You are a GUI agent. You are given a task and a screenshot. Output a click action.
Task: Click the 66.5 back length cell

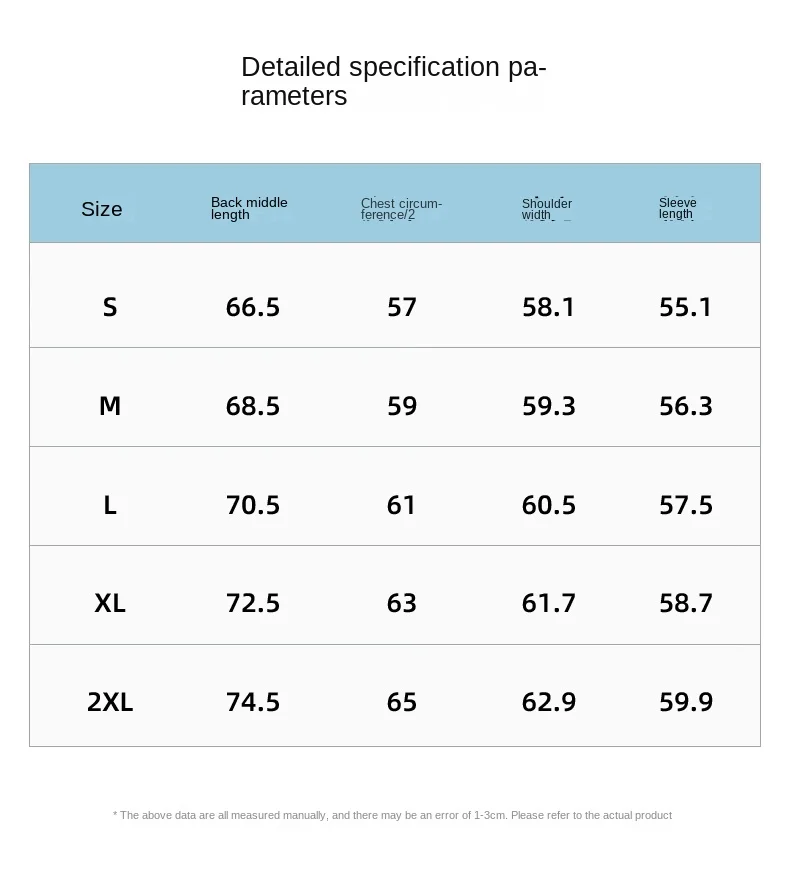click(253, 307)
